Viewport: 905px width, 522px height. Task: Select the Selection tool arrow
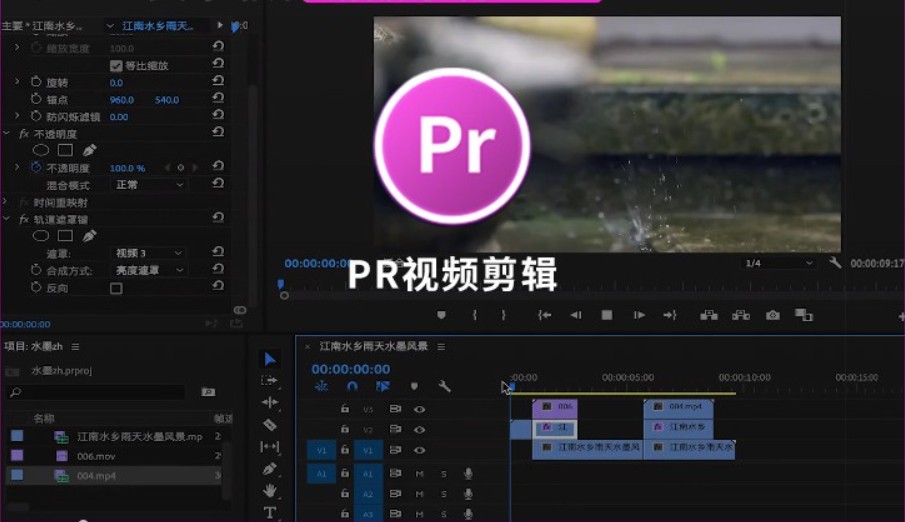click(x=270, y=359)
